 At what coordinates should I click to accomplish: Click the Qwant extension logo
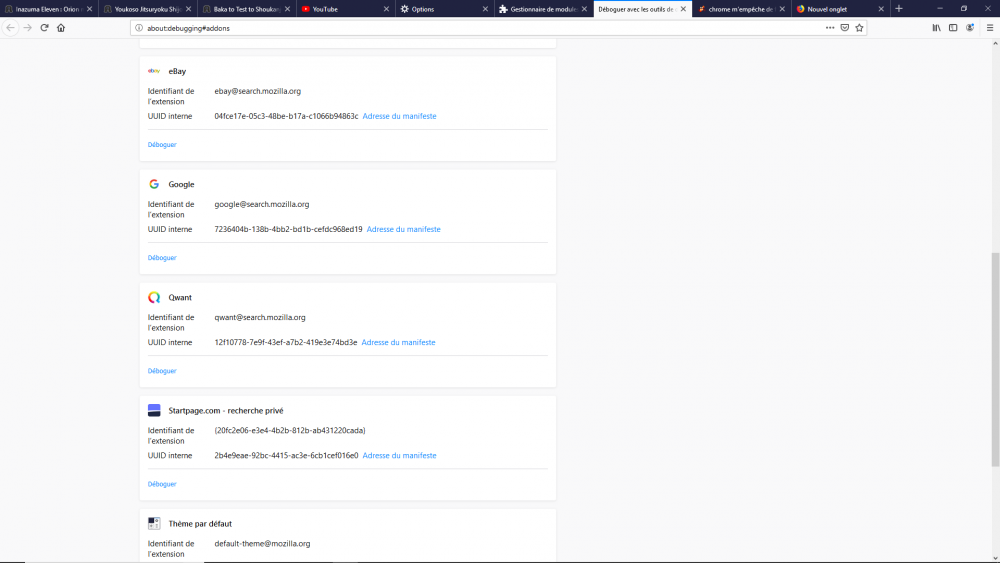(154, 298)
